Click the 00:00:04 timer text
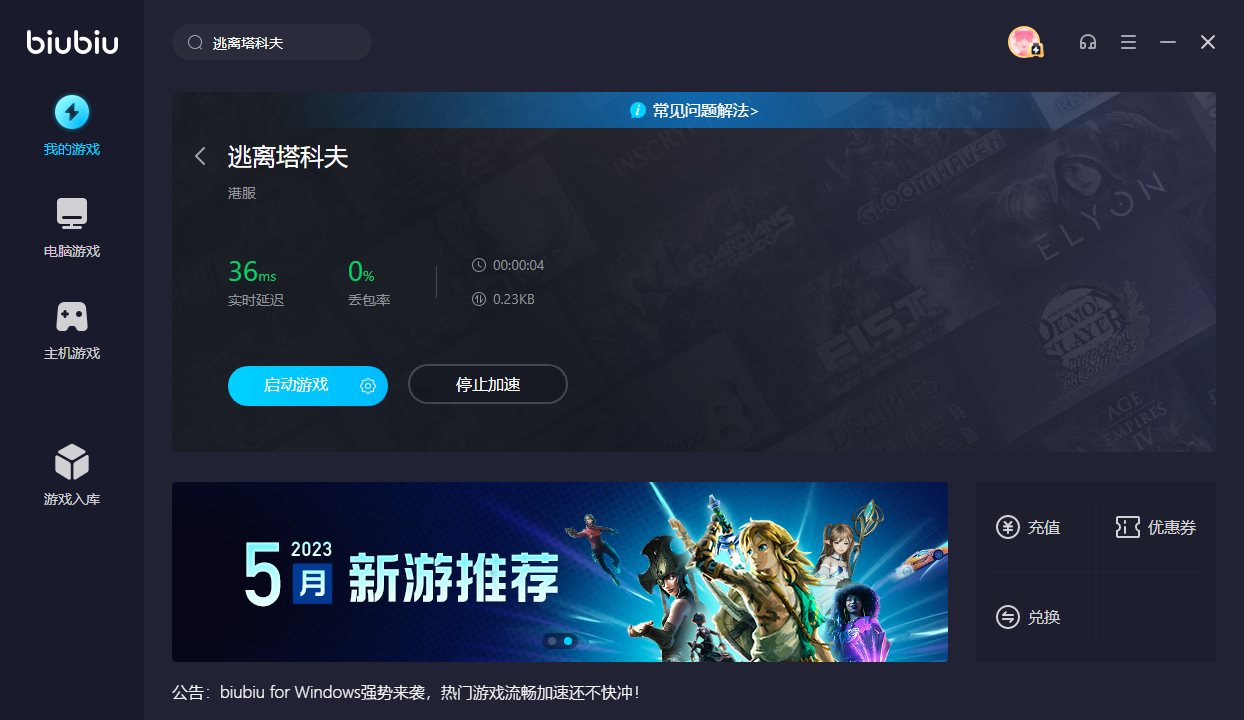The width and height of the screenshot is (1244, 720). point(519,265)
